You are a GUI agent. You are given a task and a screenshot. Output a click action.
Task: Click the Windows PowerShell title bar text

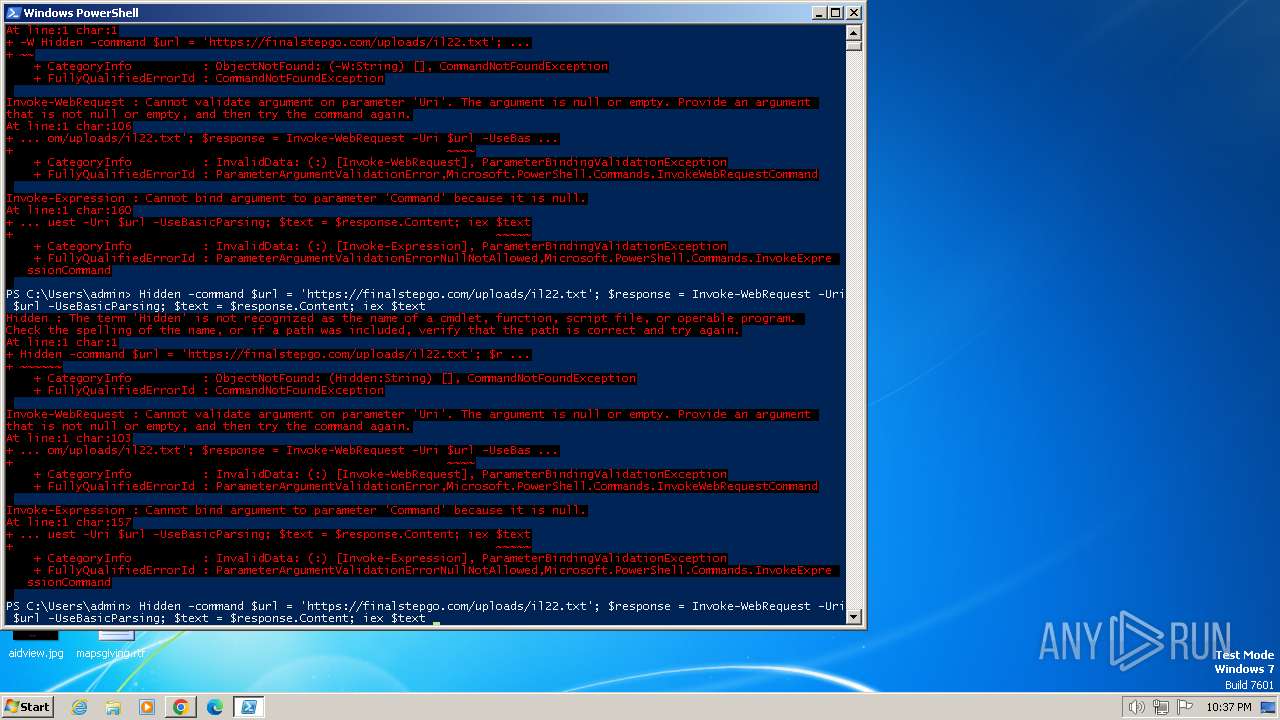(81, 13)
